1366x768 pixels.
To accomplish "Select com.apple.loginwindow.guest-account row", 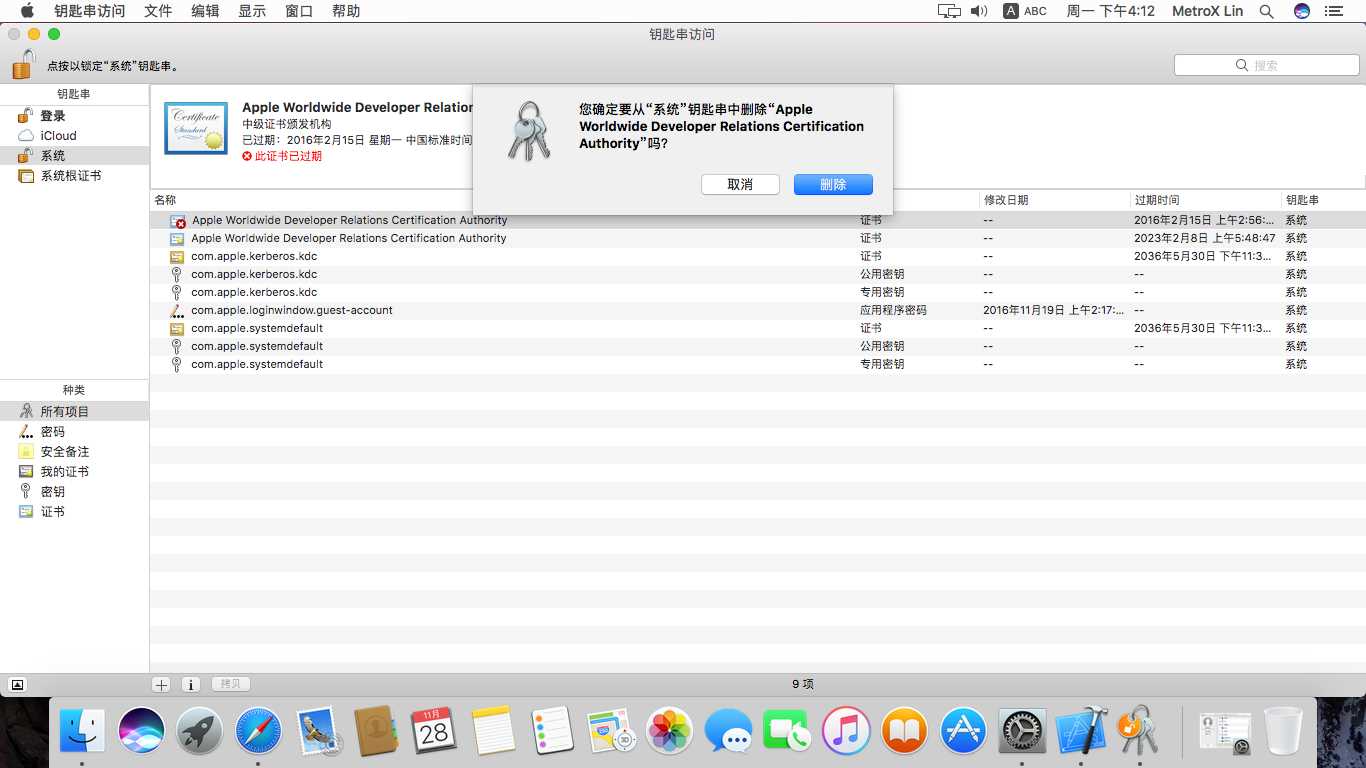I will click(758, 310).
